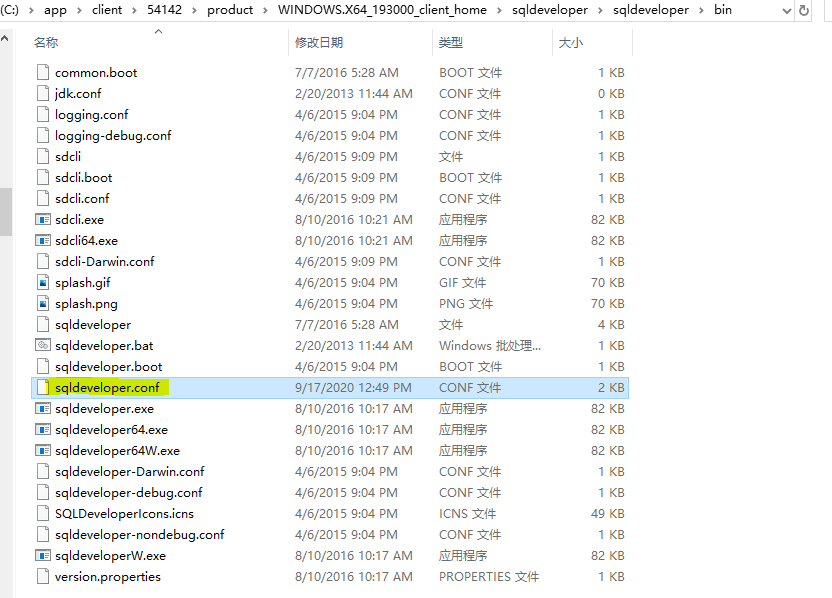This screenshot has width=832, height=598.
Task: Click the 'PROPERTIES 文件' type cell
Action: click(x=489, y=577)
